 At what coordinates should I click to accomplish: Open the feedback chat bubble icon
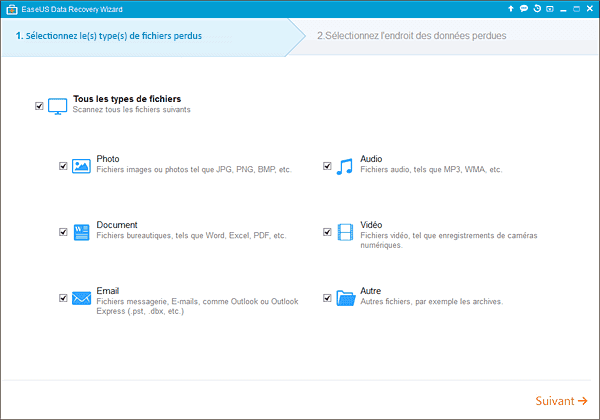(x=523, y=9)
